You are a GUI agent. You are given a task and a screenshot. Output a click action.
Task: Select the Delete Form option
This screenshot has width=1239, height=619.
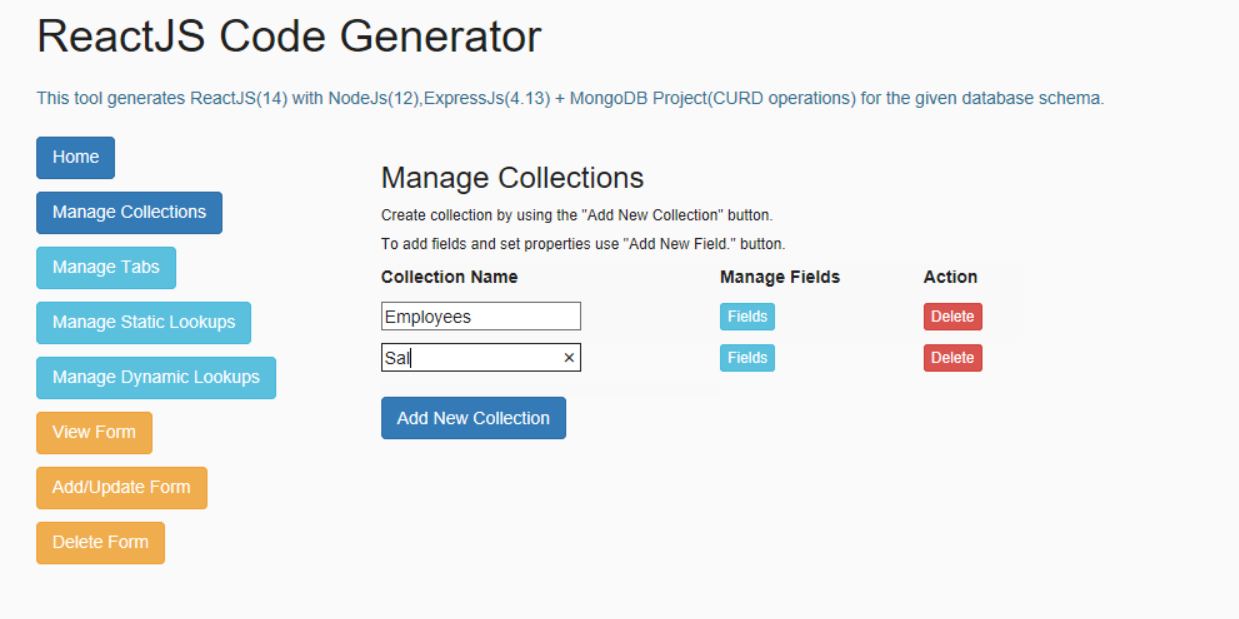point(101,543)
